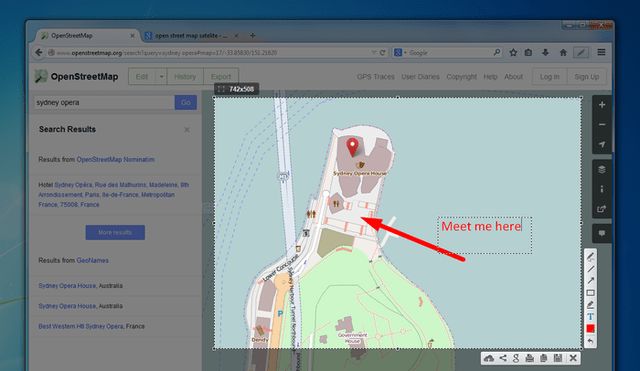Viewport: 640px width, 371px height.
Task: Open the red color picker swatch
Action: click(590, 329)
